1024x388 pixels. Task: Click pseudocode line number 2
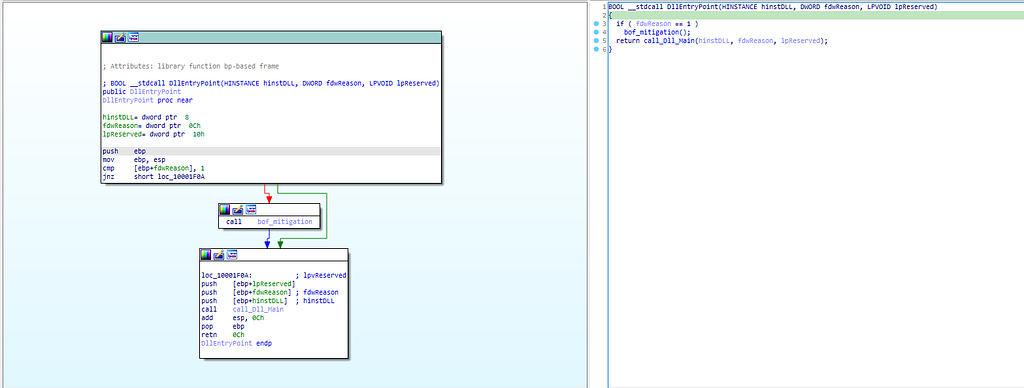(605, 15)
